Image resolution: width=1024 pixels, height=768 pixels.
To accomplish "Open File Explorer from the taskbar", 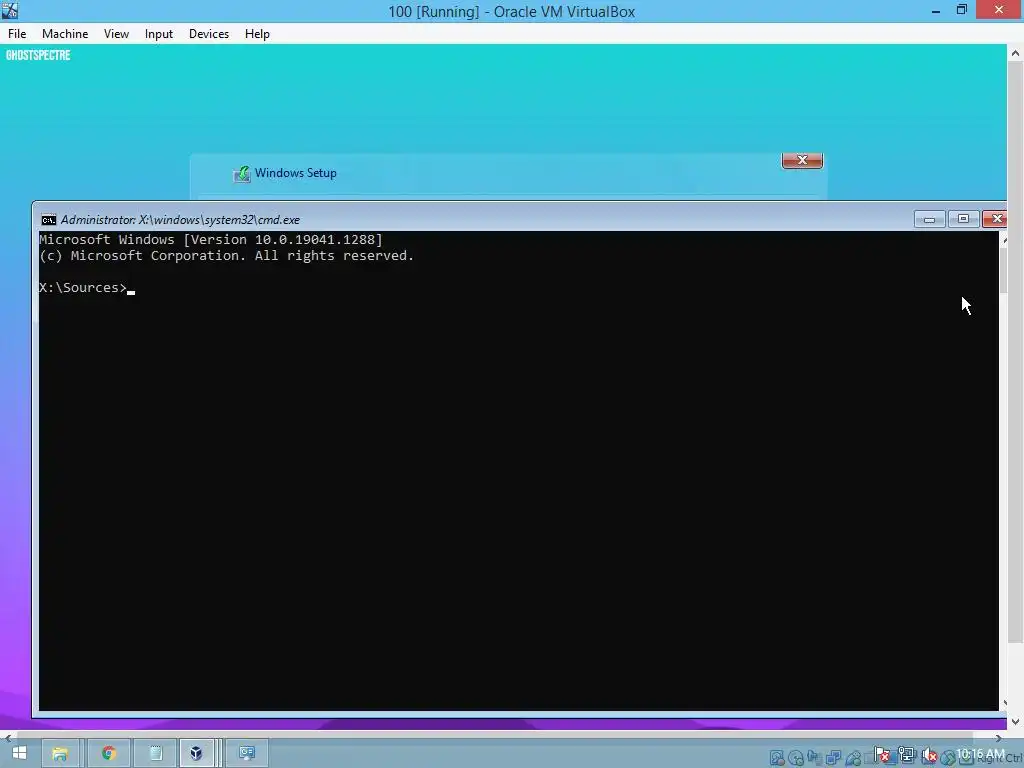I will (x=60, y=754).
